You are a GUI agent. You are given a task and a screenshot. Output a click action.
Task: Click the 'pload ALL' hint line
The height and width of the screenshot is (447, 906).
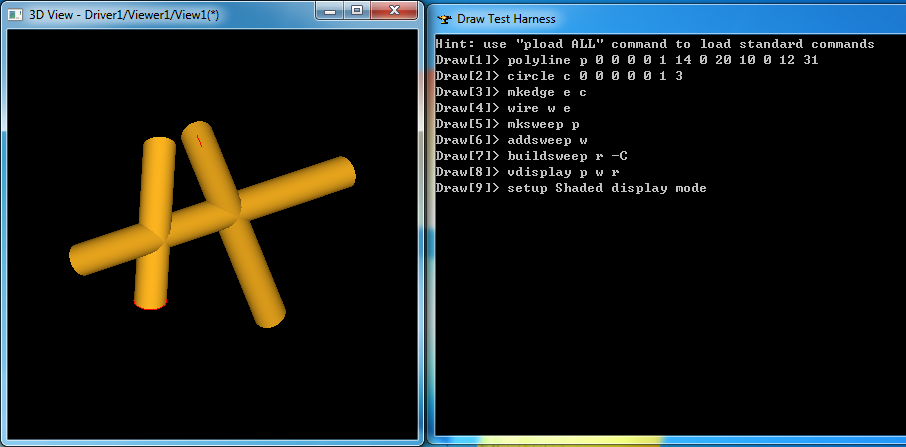[x=655, y=44]
